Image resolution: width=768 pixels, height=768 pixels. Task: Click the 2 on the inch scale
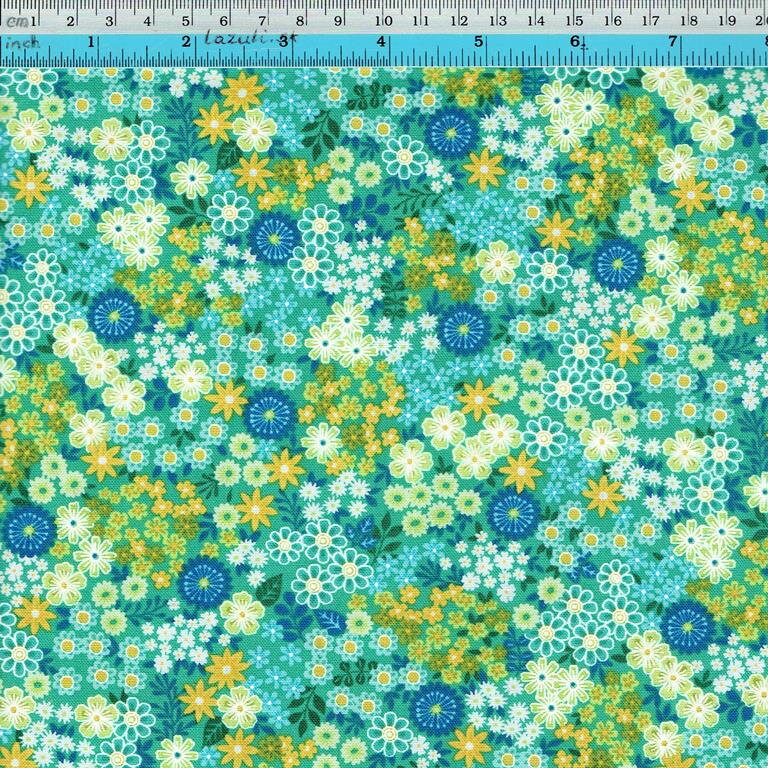[x=187, y=43]
